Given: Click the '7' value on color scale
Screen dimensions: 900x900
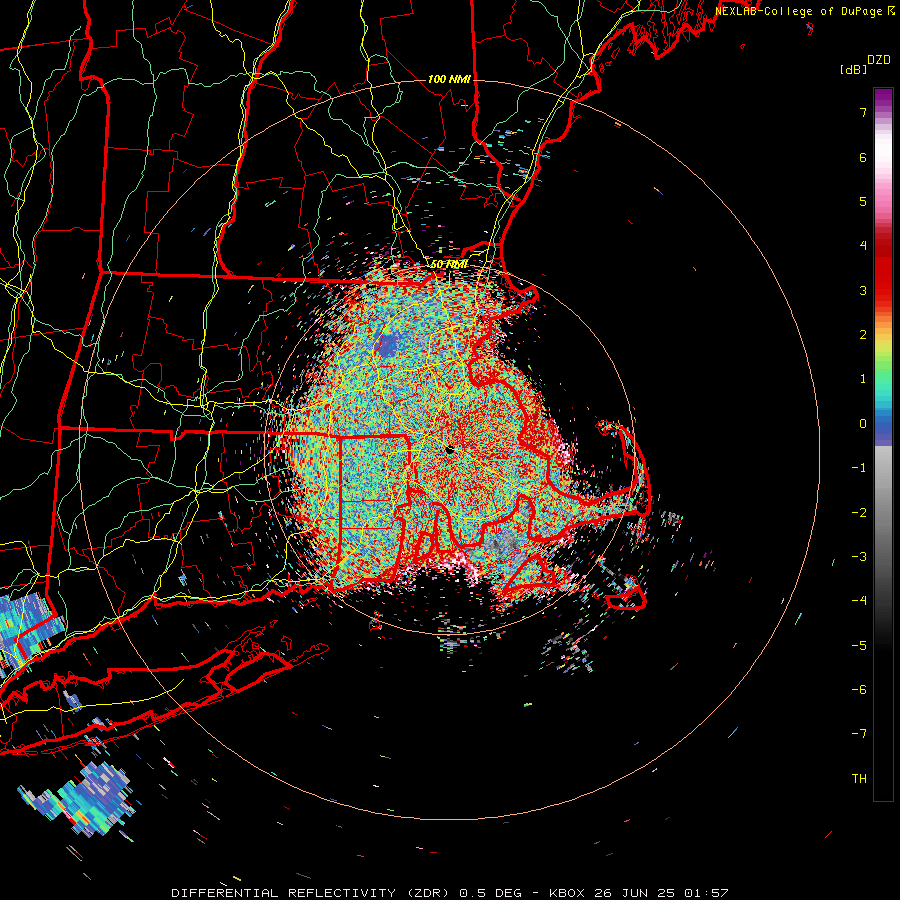Looking at the screenshot, I should pos(863,112).
